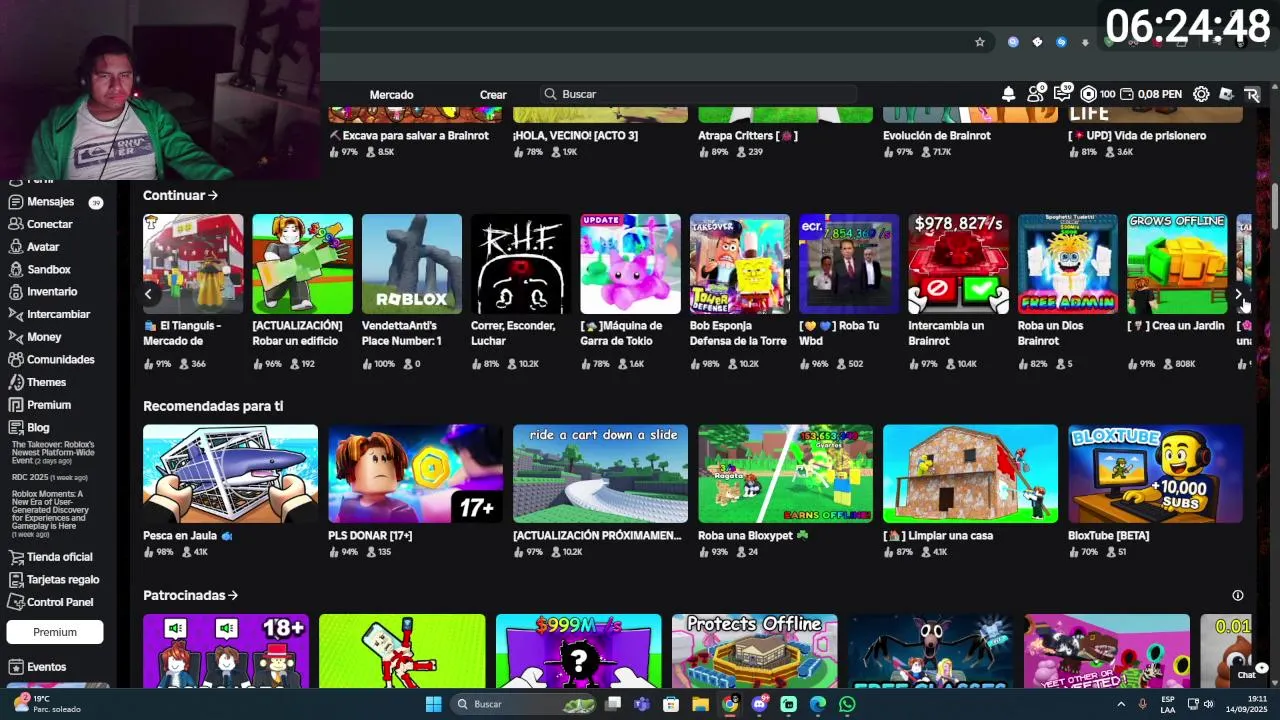The image size is (1280, 720).
Task: Open friend requests icon with 0 badge
Action: [x=1036, y=94]
